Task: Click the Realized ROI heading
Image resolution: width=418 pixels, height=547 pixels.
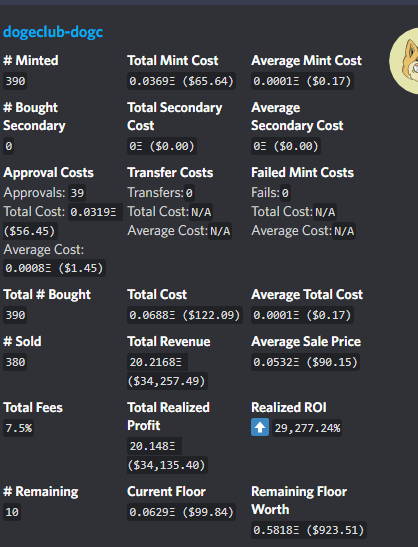Action: tap(289, 407)
